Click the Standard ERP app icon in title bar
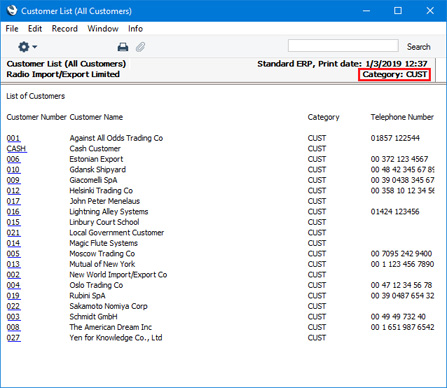This screenshot has height=388, width=447. click(12, 10)
